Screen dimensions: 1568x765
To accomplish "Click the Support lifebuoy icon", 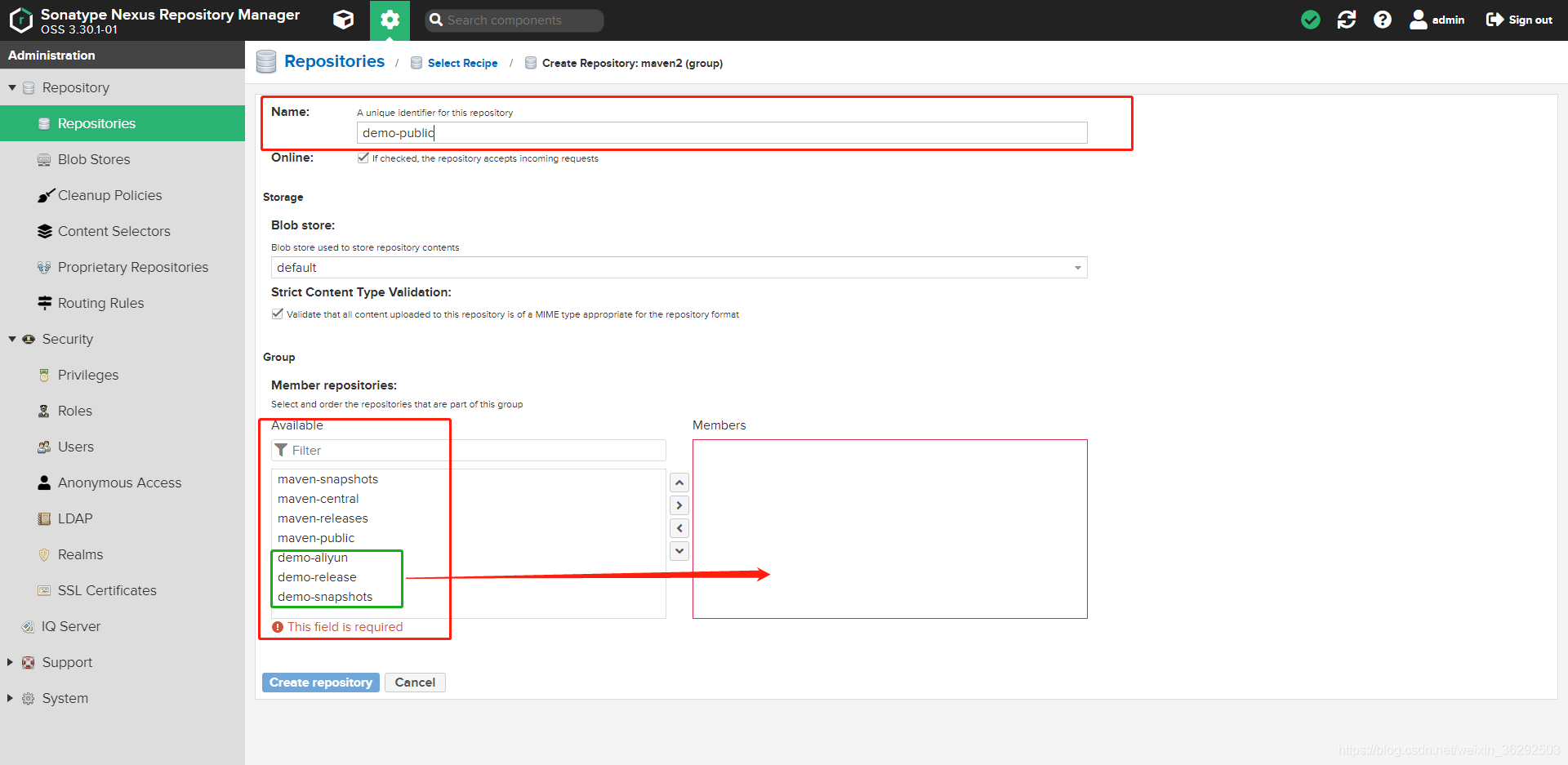I will point(29,662).
